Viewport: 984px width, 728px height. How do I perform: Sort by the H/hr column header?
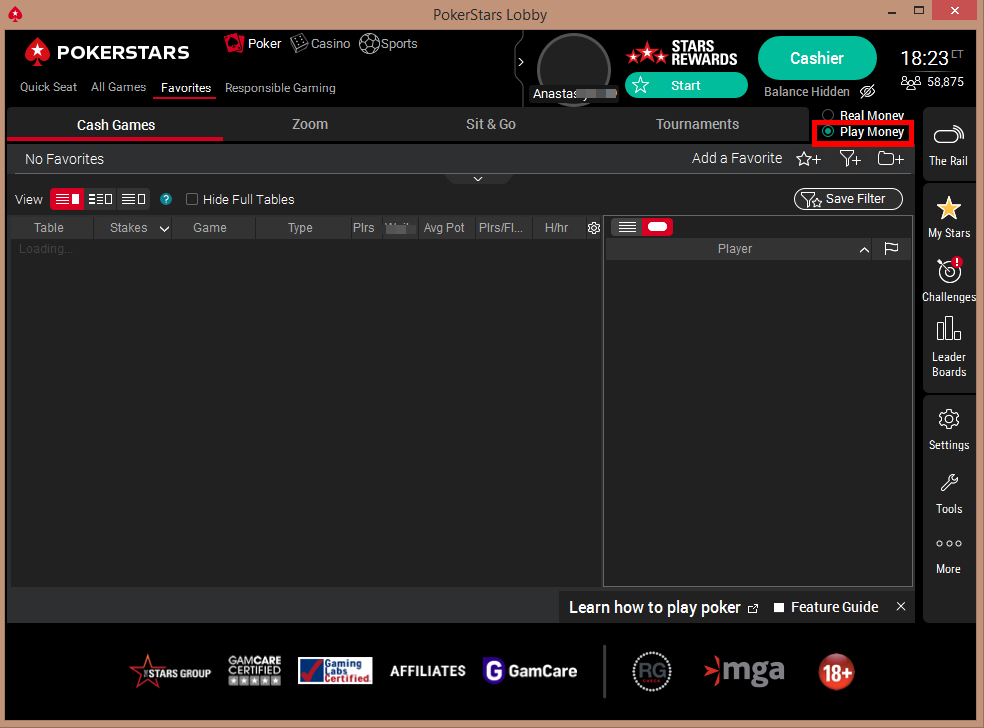pos(556,228)
